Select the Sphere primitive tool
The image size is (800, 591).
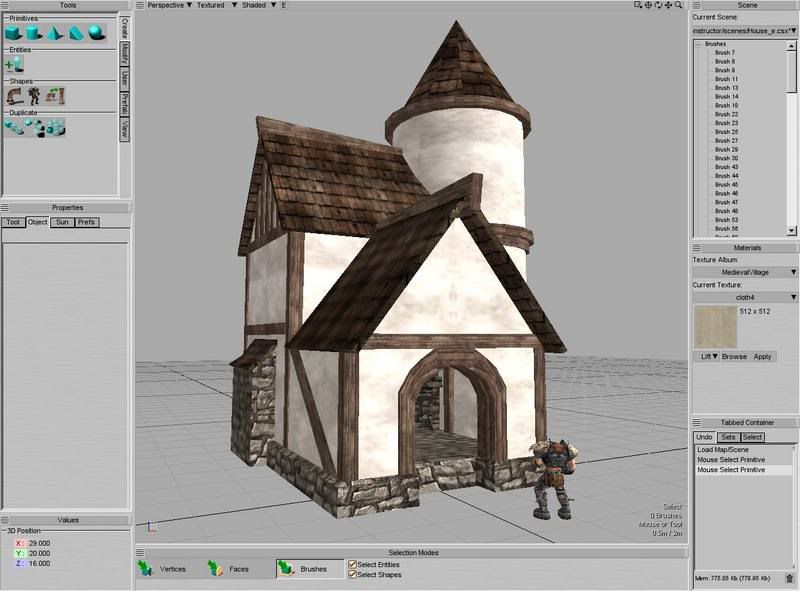95,32
